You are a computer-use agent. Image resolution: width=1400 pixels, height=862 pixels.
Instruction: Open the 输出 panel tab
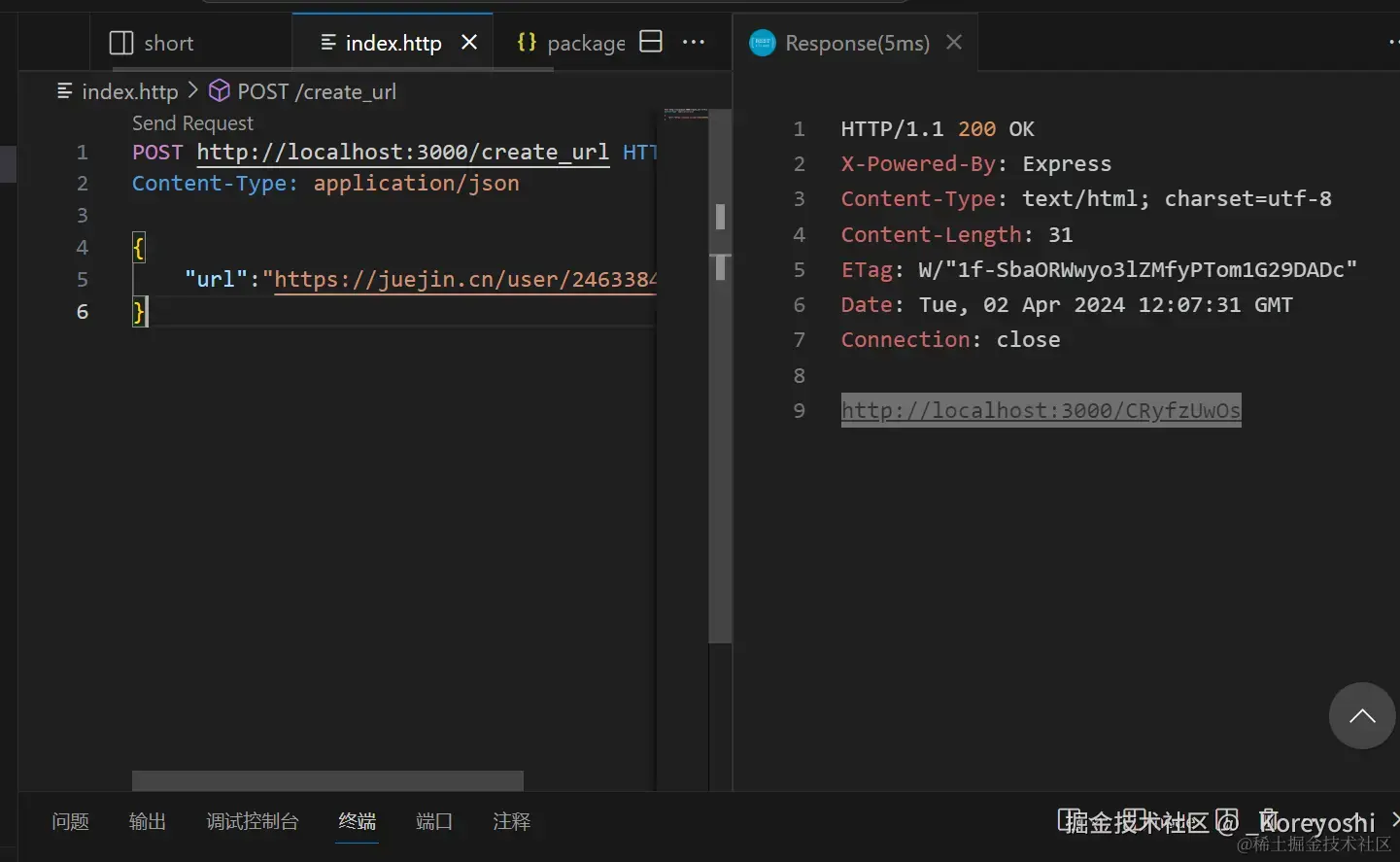click(148, 822)
